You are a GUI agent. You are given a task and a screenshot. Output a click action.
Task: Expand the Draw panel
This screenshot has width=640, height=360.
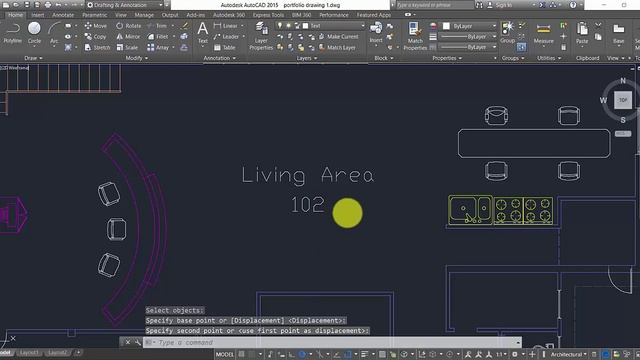point(33,58)
